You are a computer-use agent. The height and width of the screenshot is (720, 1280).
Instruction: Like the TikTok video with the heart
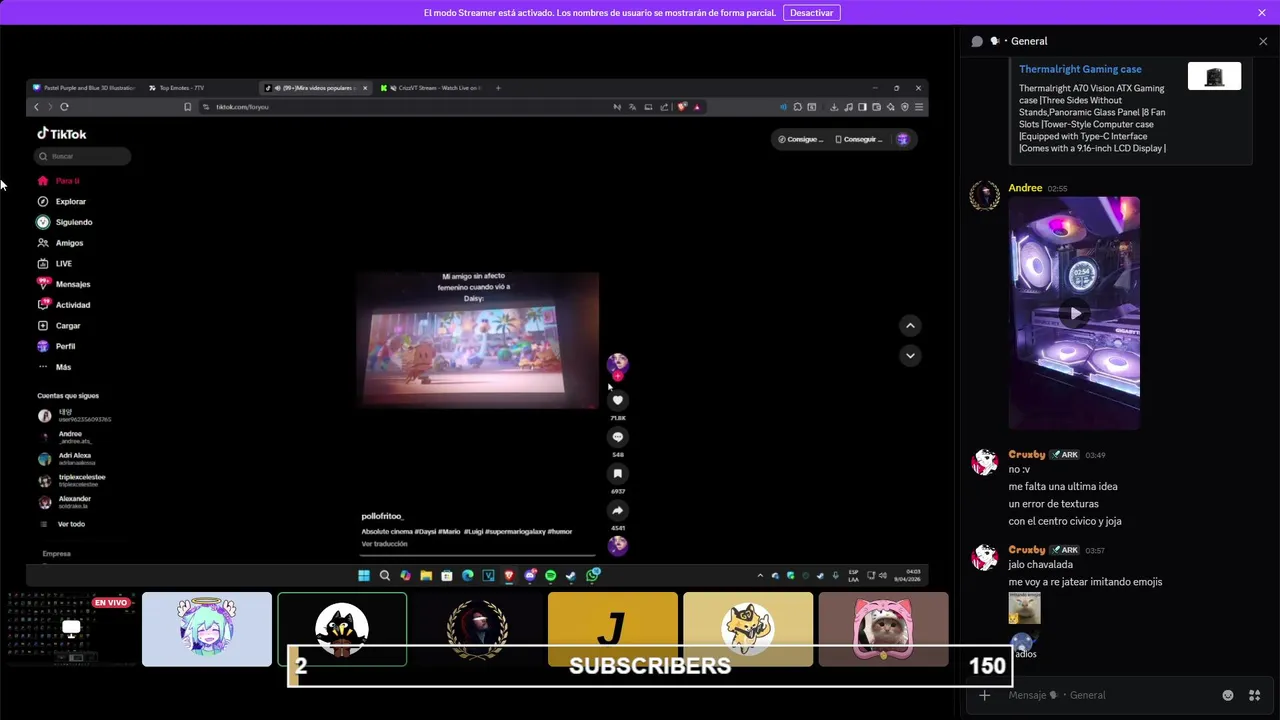point(618,400)
